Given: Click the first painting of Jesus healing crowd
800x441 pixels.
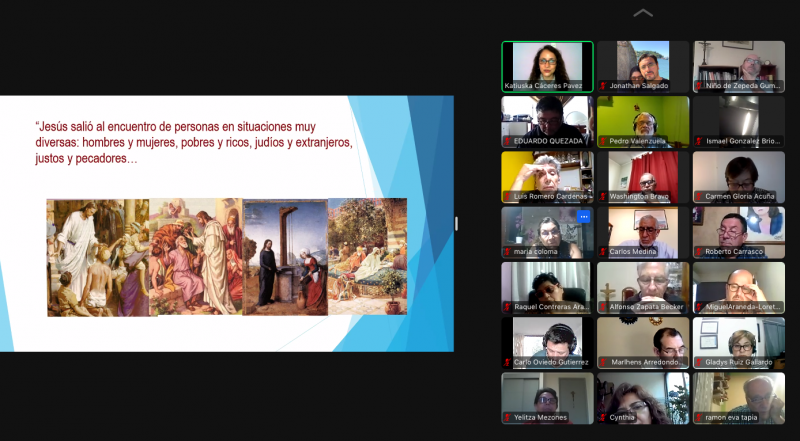Looking at the screenshot, I should coord(98,258).
